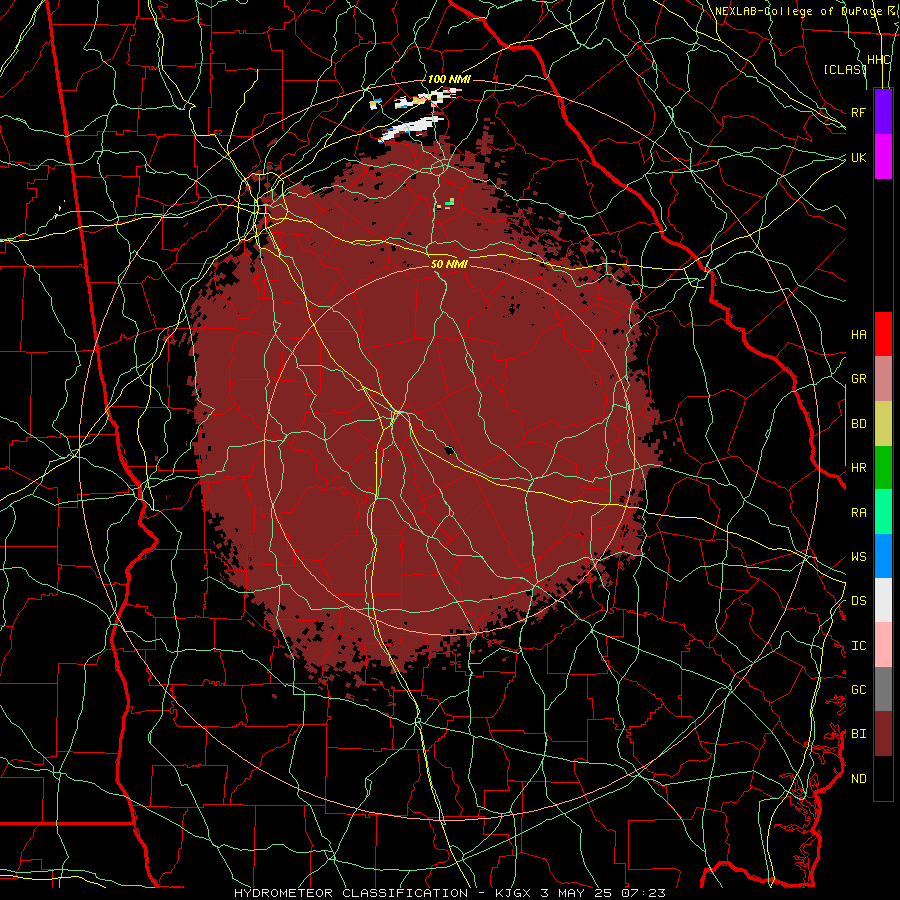Click the WS legend label
Image resolution: width=900 pixels, height=900 pixels.
858,557
